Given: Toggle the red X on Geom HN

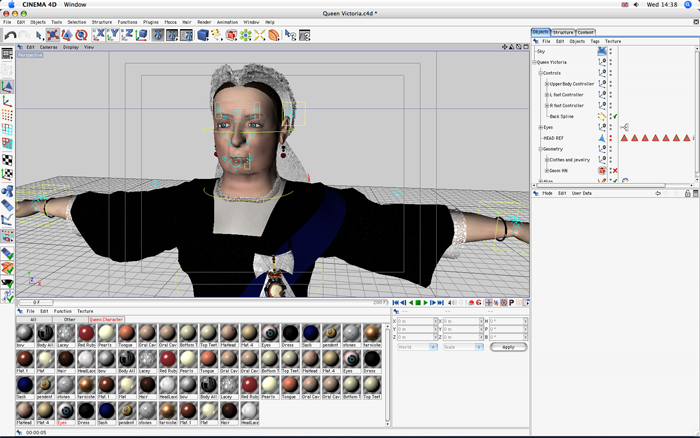Looking at the screenshot, I should pos(615,170).
